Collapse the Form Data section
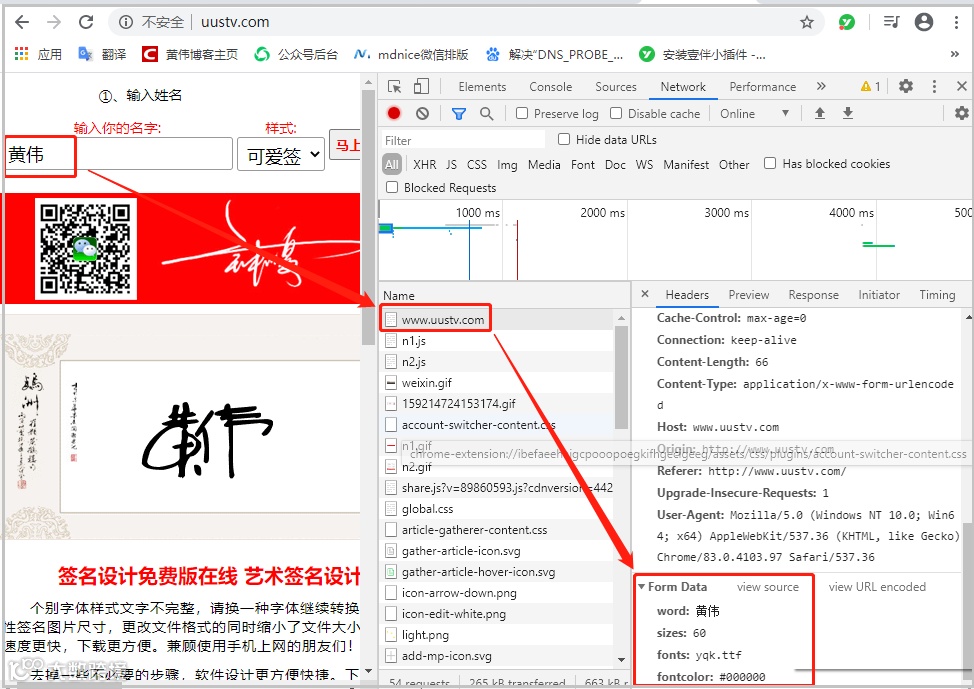This screenshot has width=974, height=689. 642,587
